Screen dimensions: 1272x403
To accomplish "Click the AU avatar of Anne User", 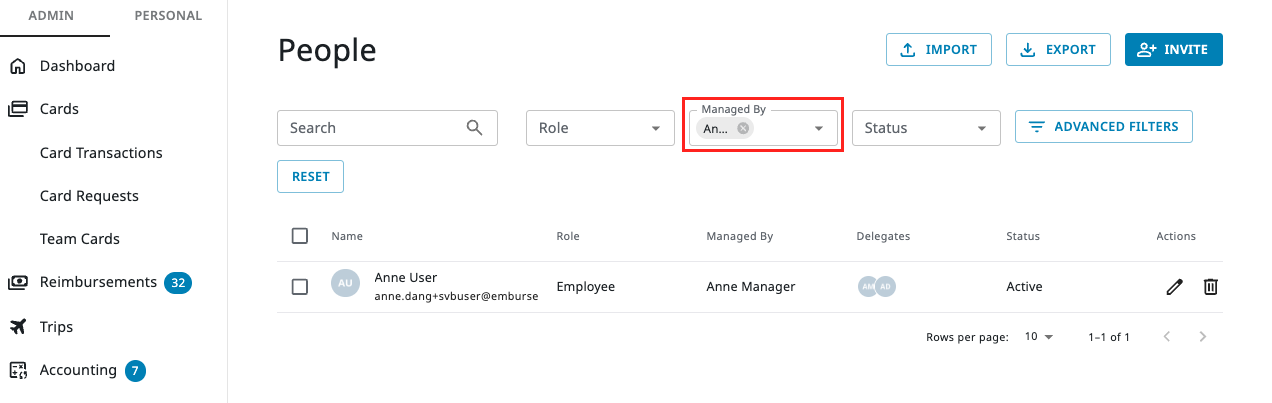I will (345, 283).
